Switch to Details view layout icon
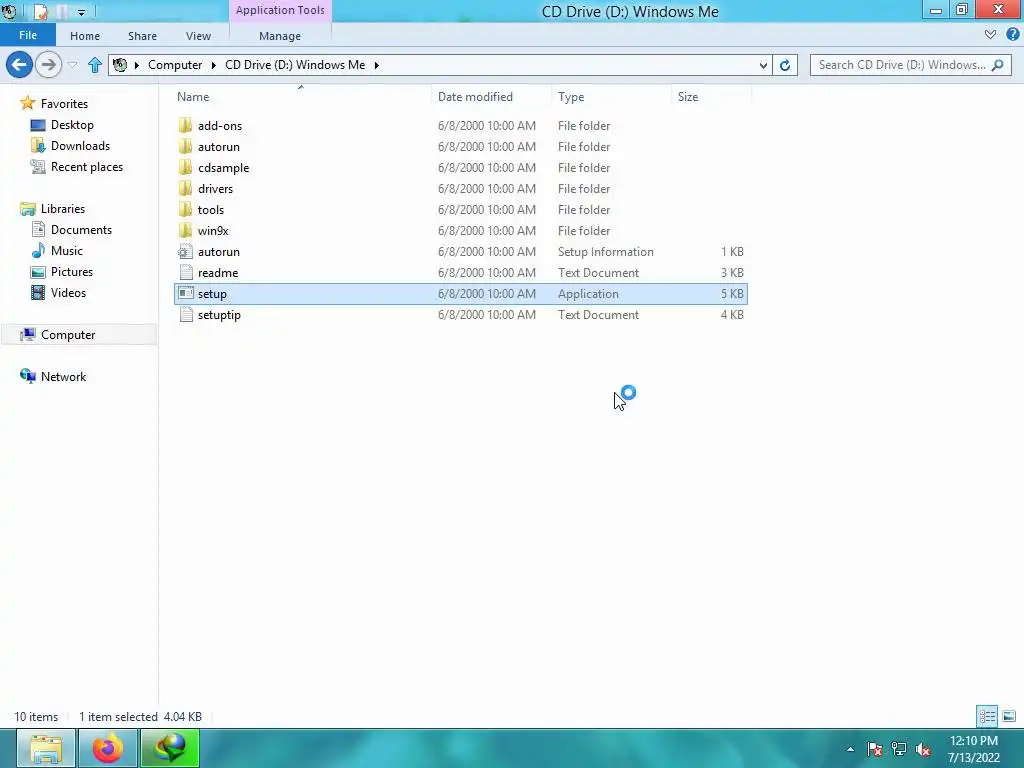The image size is (1024, 768). [987, 716]
